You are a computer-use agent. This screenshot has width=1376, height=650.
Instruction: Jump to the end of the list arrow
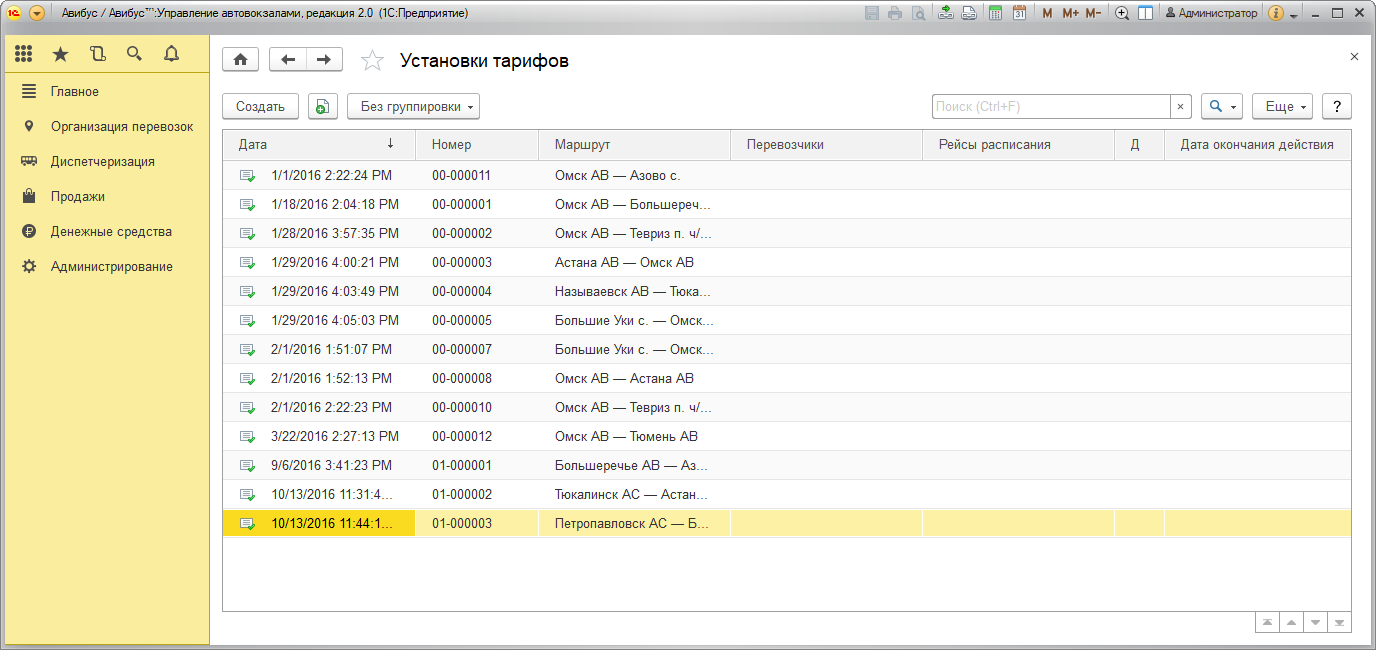[x=1339, y=623]
